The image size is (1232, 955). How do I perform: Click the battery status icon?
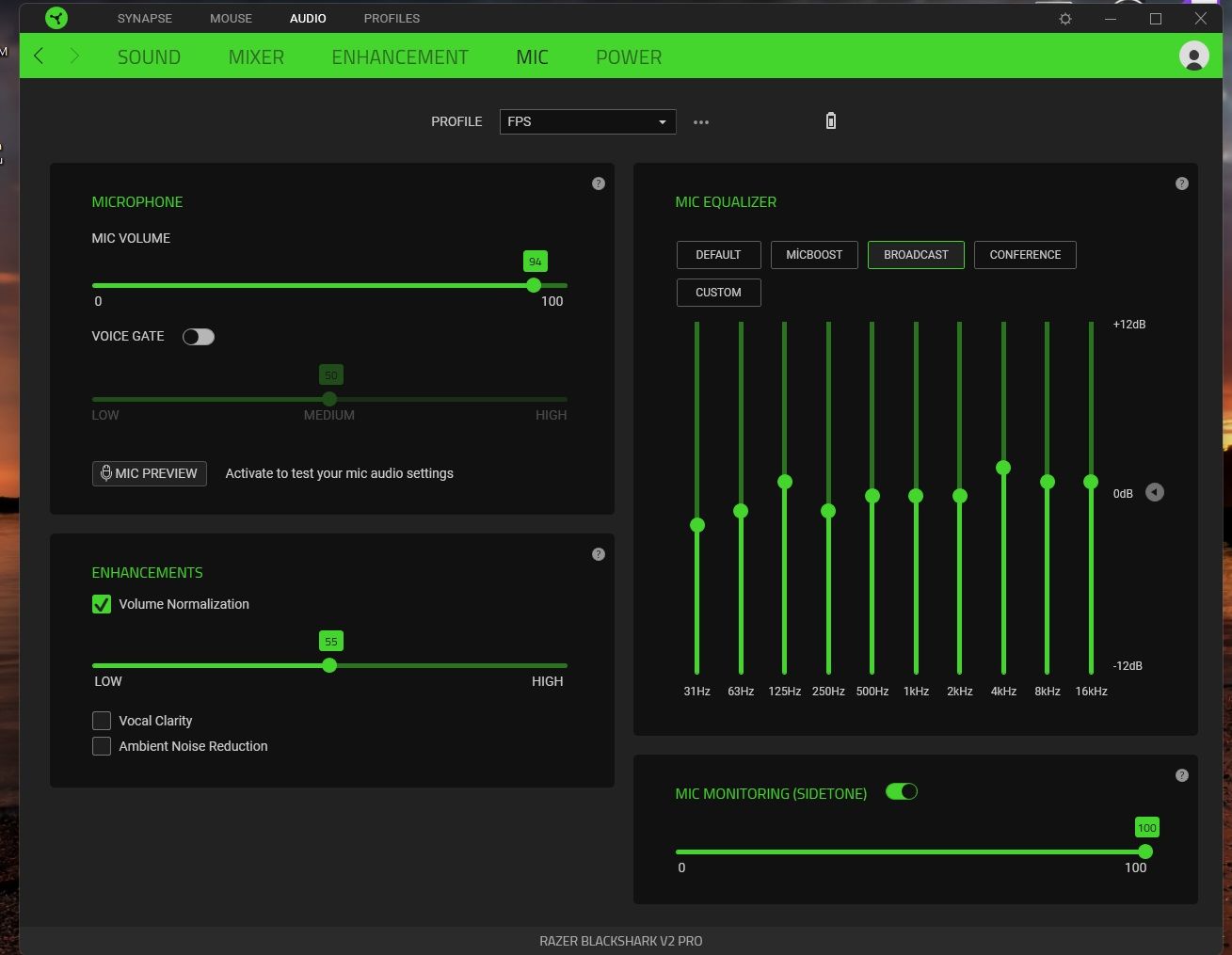coord(830,120)
